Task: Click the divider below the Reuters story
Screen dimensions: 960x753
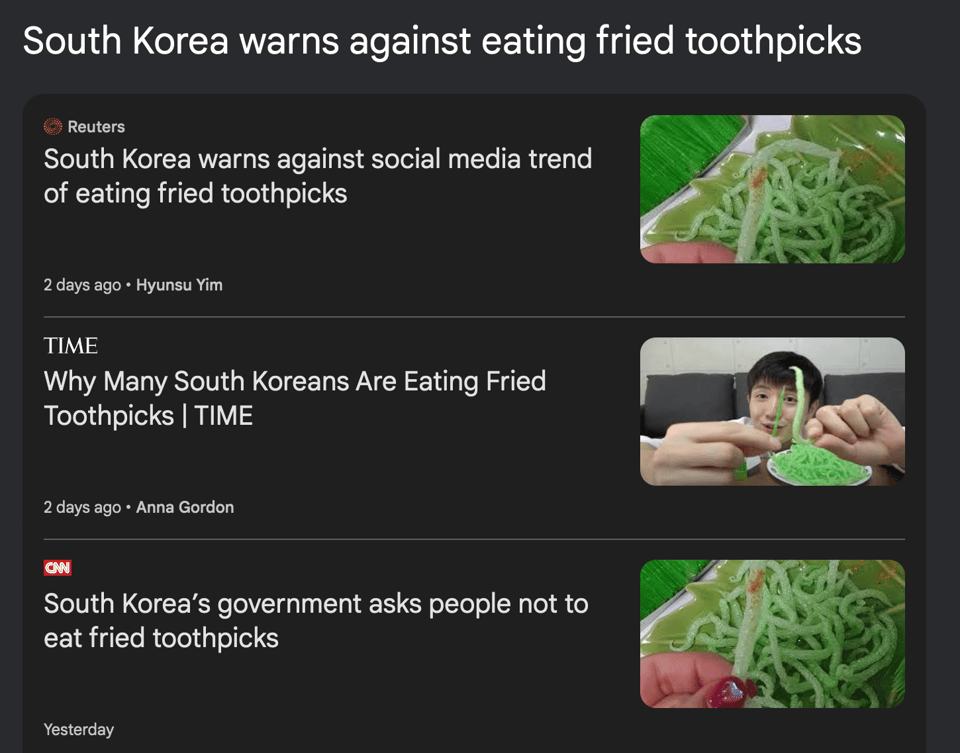Action: (x=474, y=317)
